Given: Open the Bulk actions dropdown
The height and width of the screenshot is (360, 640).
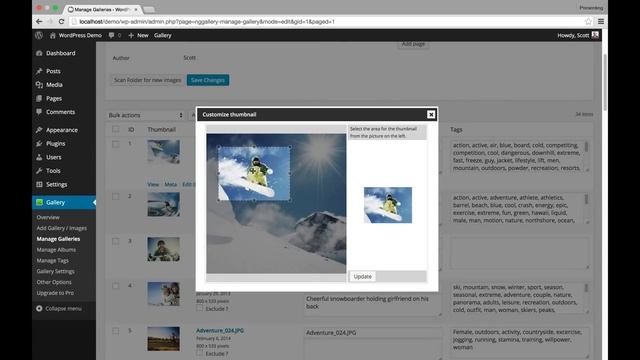Looking at the screenshot, I should click(145, 116).
